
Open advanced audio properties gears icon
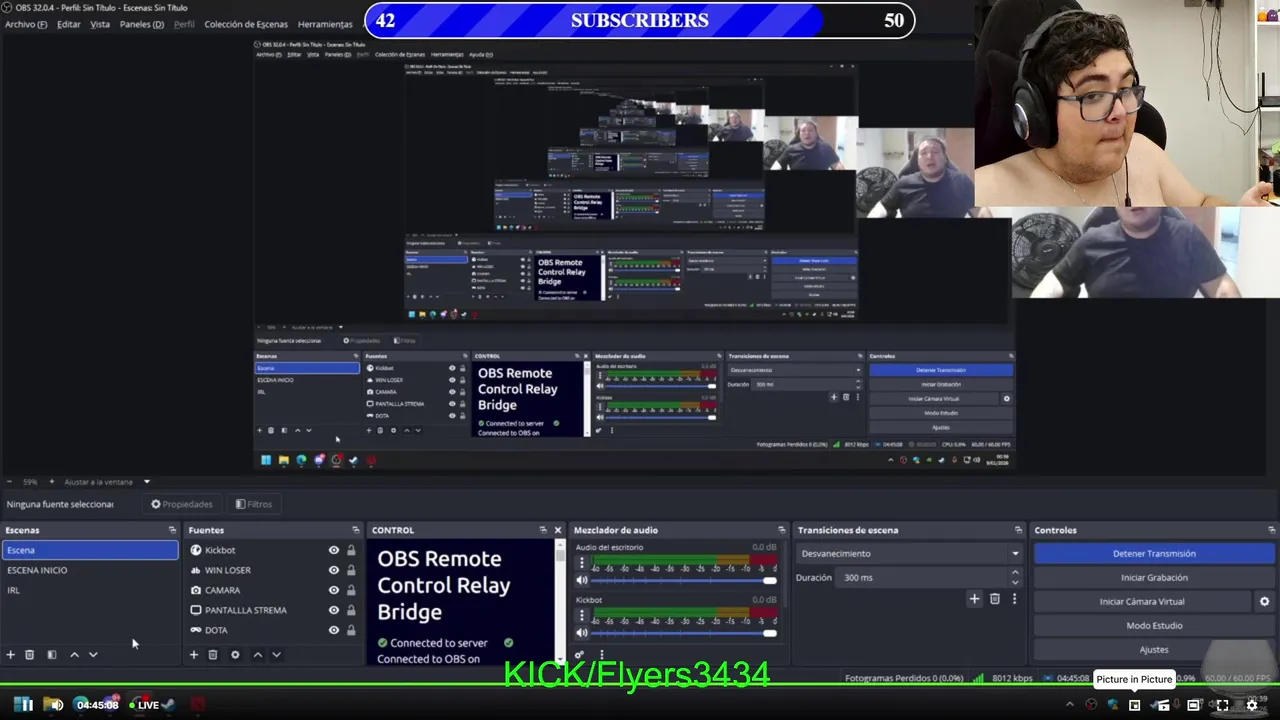579,655
